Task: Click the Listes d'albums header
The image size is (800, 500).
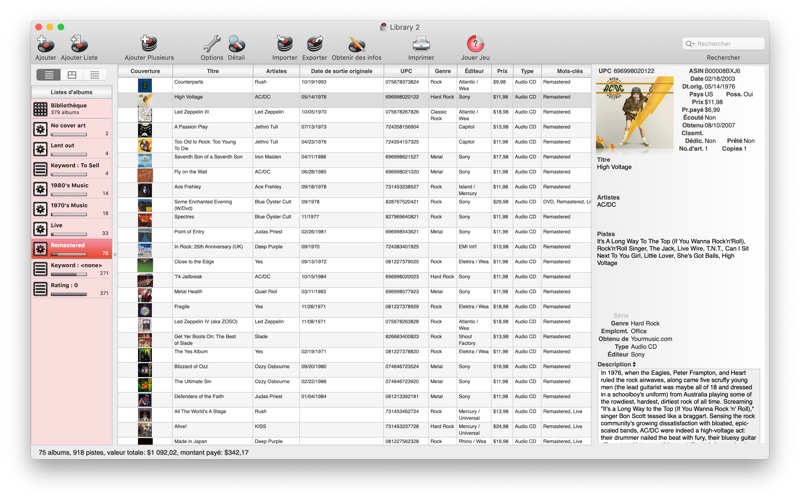Action: coord(72,92)
